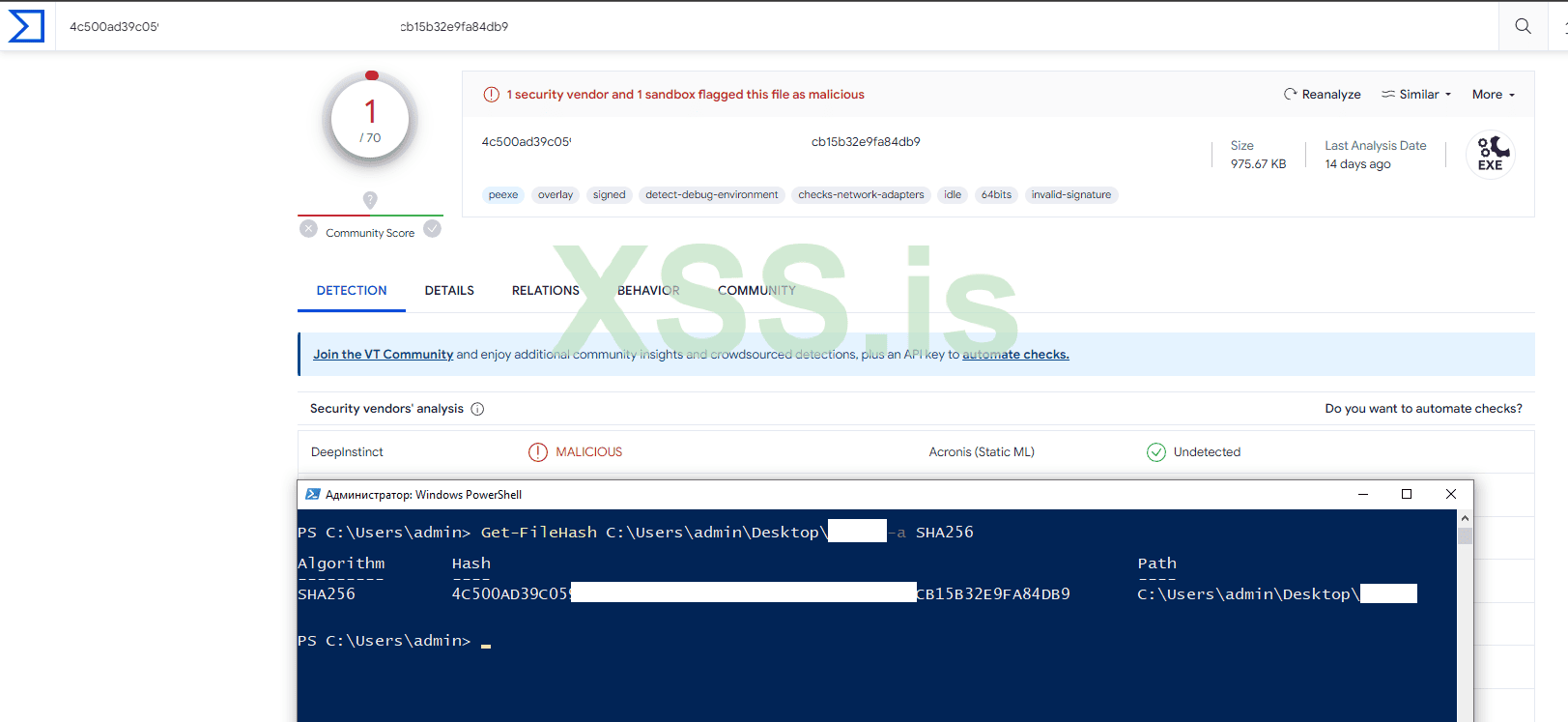The width and height of the screenshot is (1568, 722).
Task: Click the PowerShell vertical scrollbar thumb
Action: [x=1465, y=535]
